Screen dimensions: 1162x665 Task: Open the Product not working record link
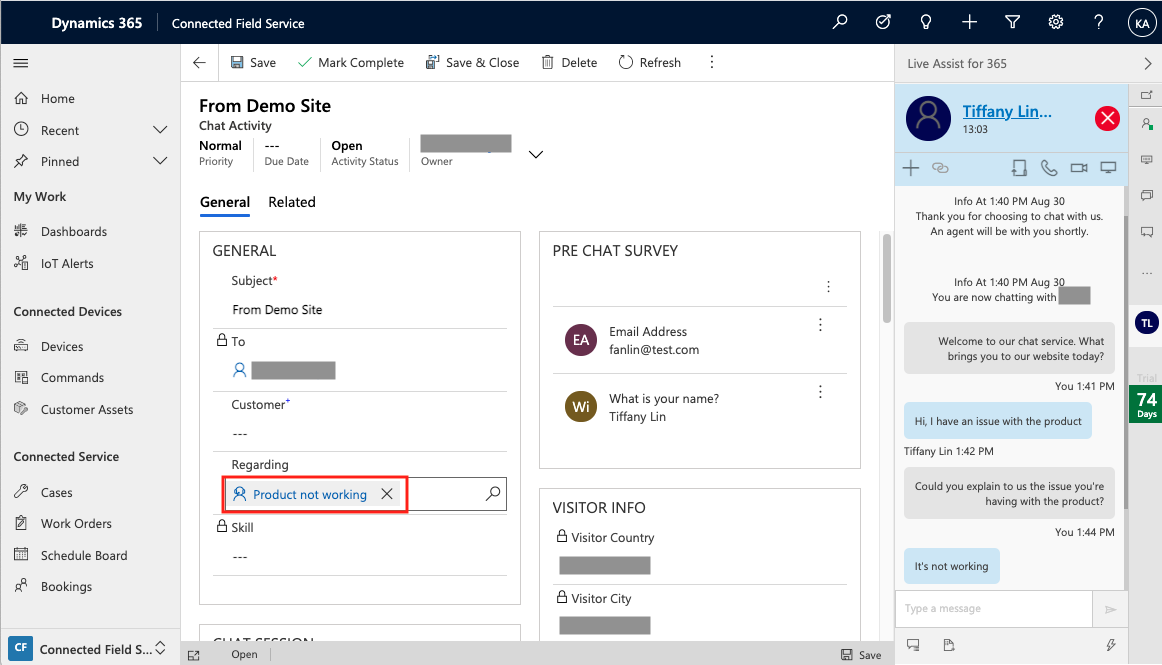pyautogui.click(x=310, y=494)
